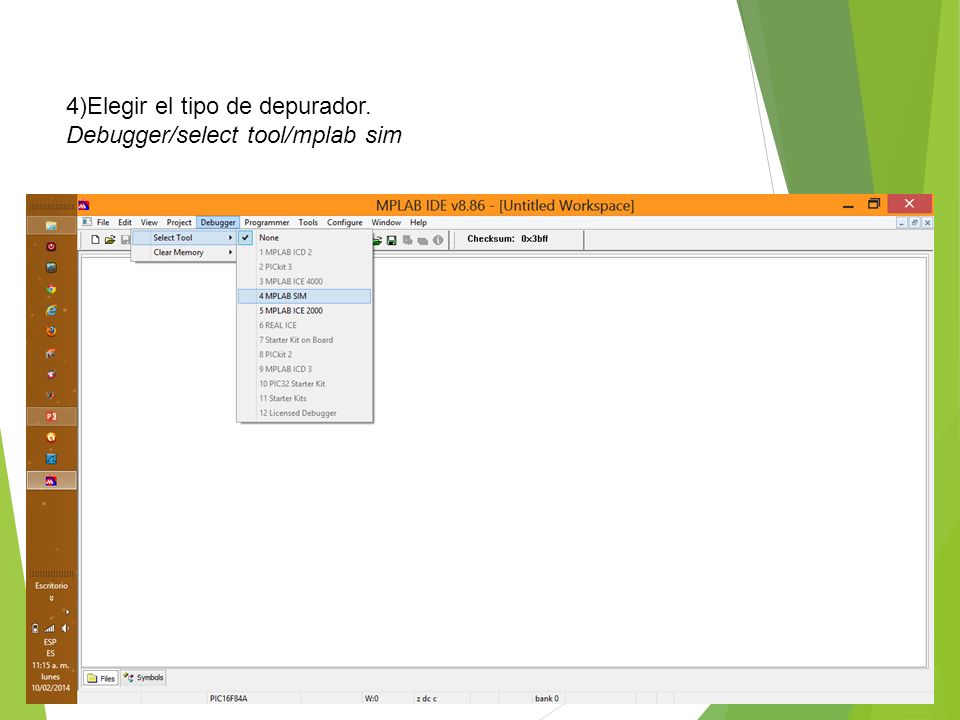Click the orange circle app icon in taskbar
960x720 pixels.
pyautogui.click(x=51, y=437)
